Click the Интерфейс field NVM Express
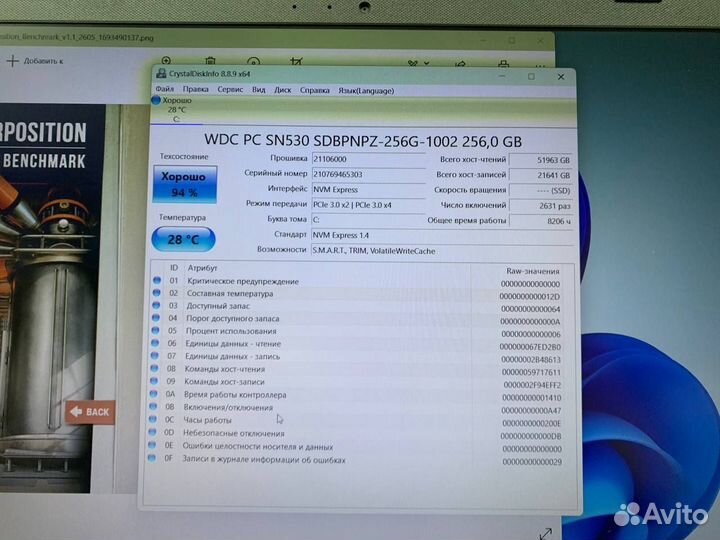The image size is (720, 540). pos(368,189)
